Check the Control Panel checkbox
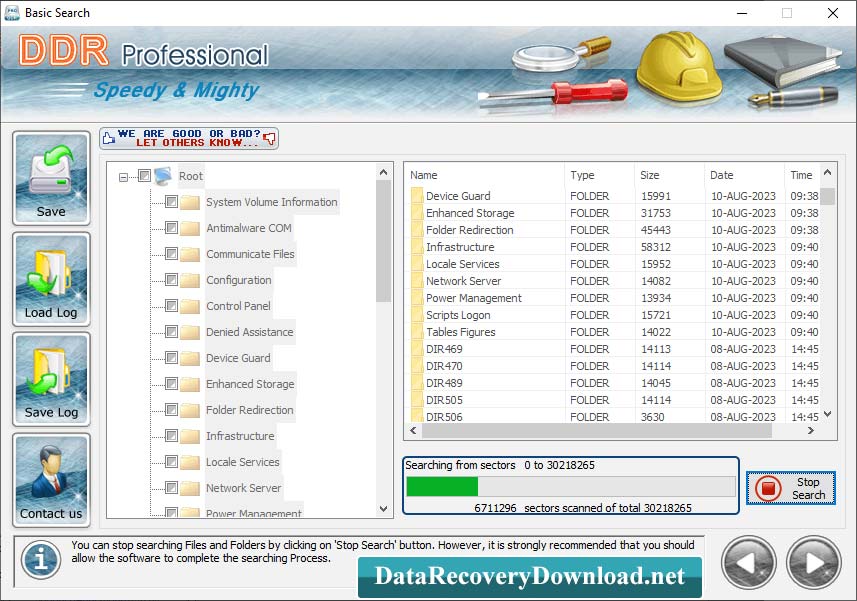The width and height of the screenshot is (857, 601). point(171,305)
